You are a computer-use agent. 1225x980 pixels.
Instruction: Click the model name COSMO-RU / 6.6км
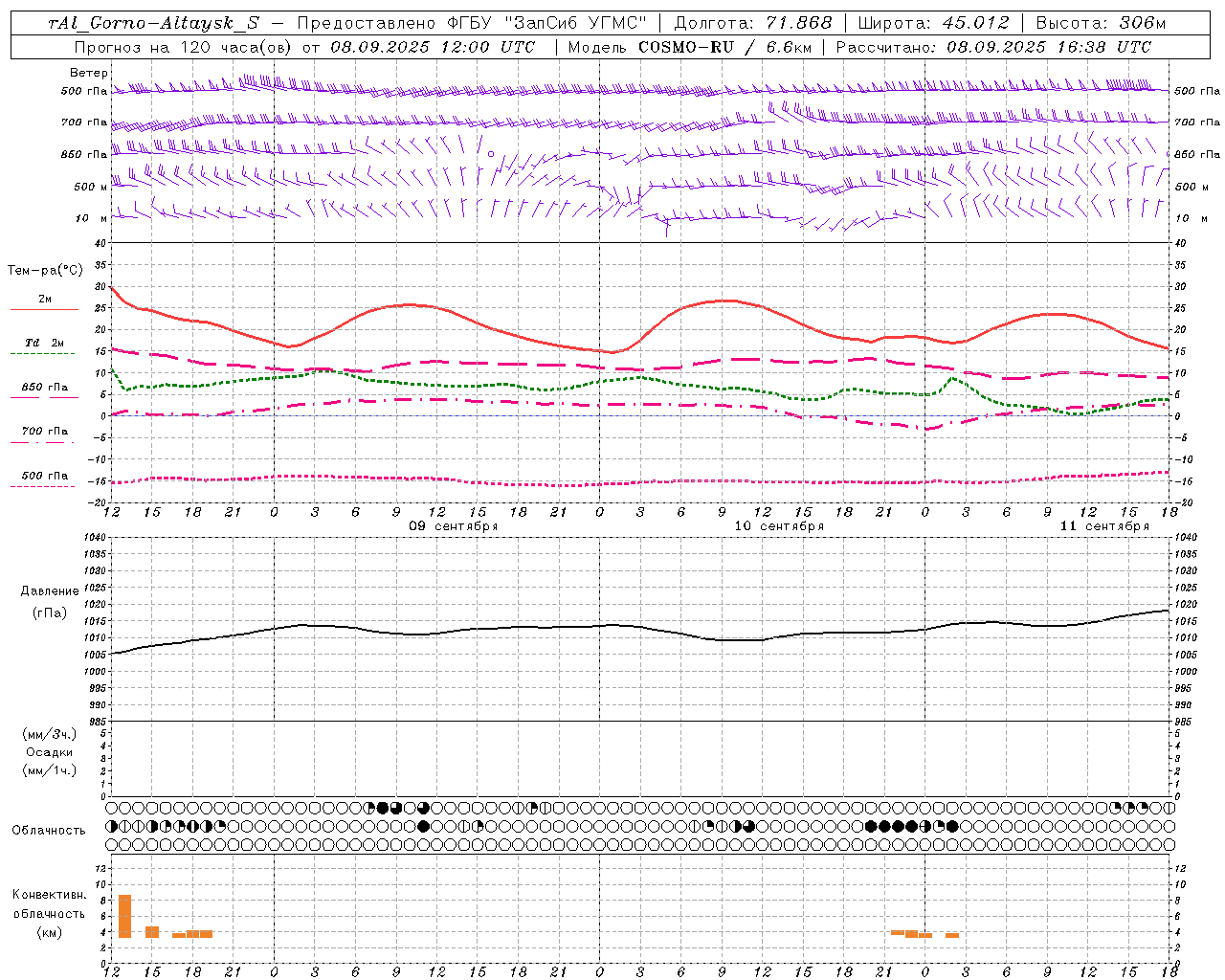tap(724, 47)
